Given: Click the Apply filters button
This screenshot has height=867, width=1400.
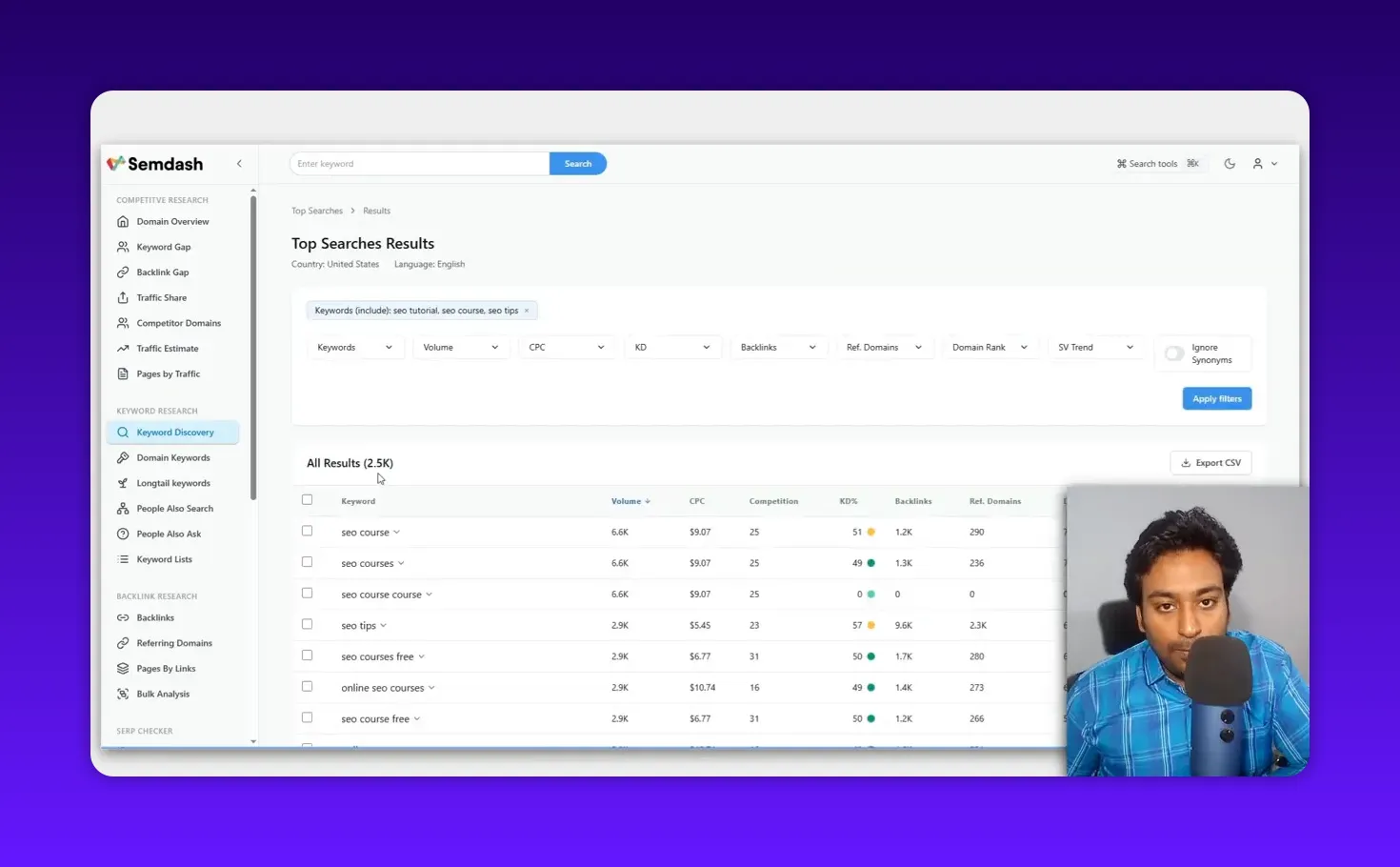Looking at the screenshot, I should (1216, 398).
